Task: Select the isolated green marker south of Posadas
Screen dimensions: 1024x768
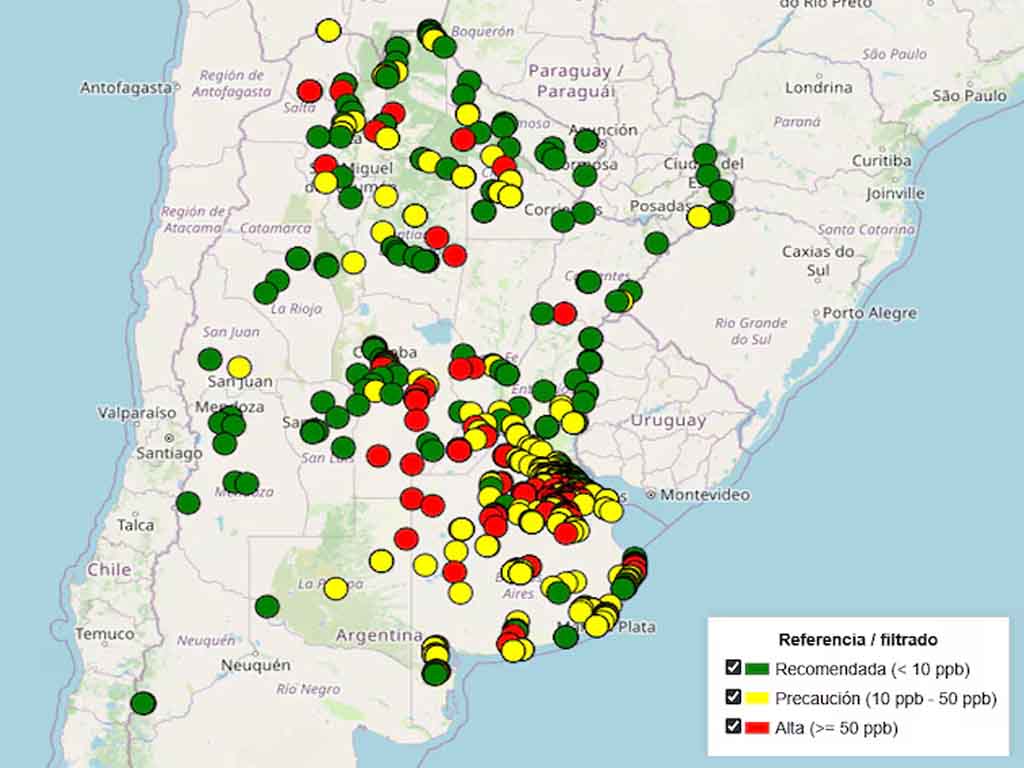Action: coord(656,243)
